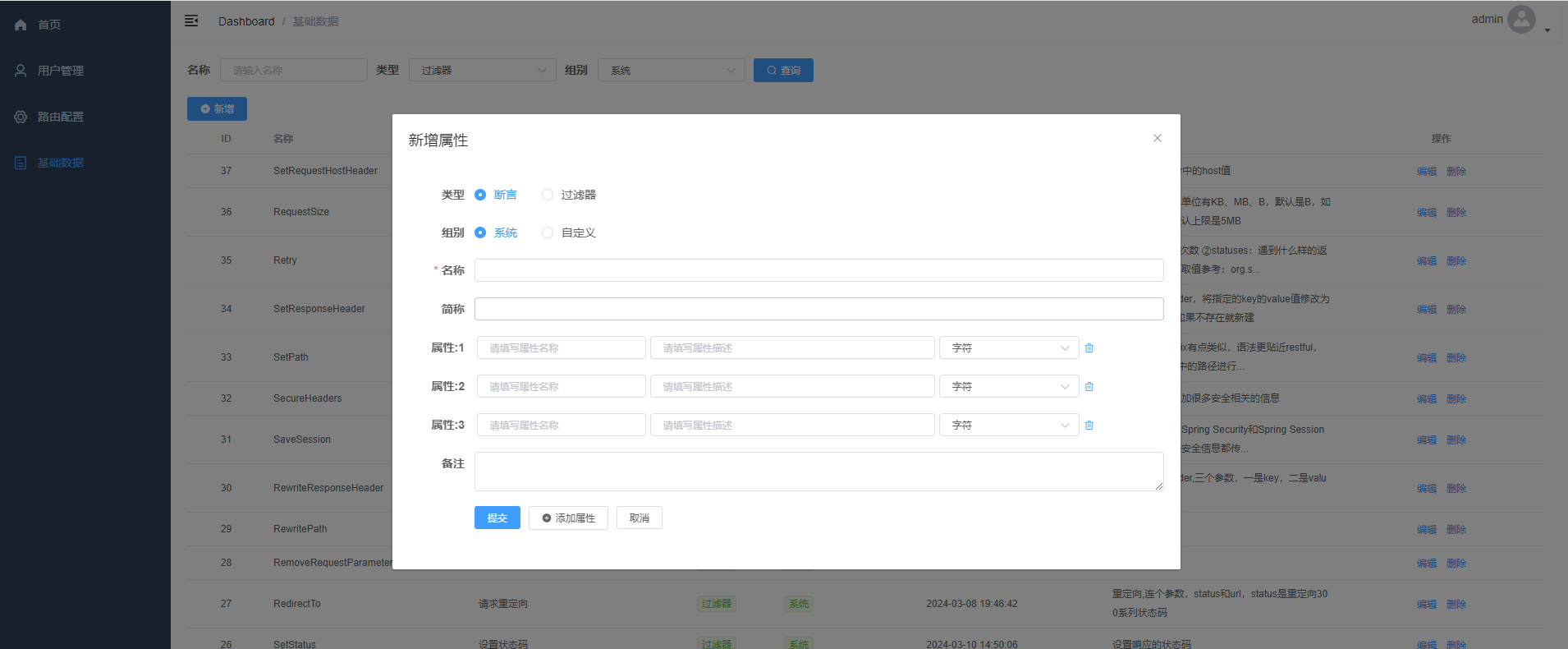The width and height of the screenshot is (1568, 649).
Task: Click 编辑 for SetRequestHostHeader row
Action: click(x=1427, y=172)
